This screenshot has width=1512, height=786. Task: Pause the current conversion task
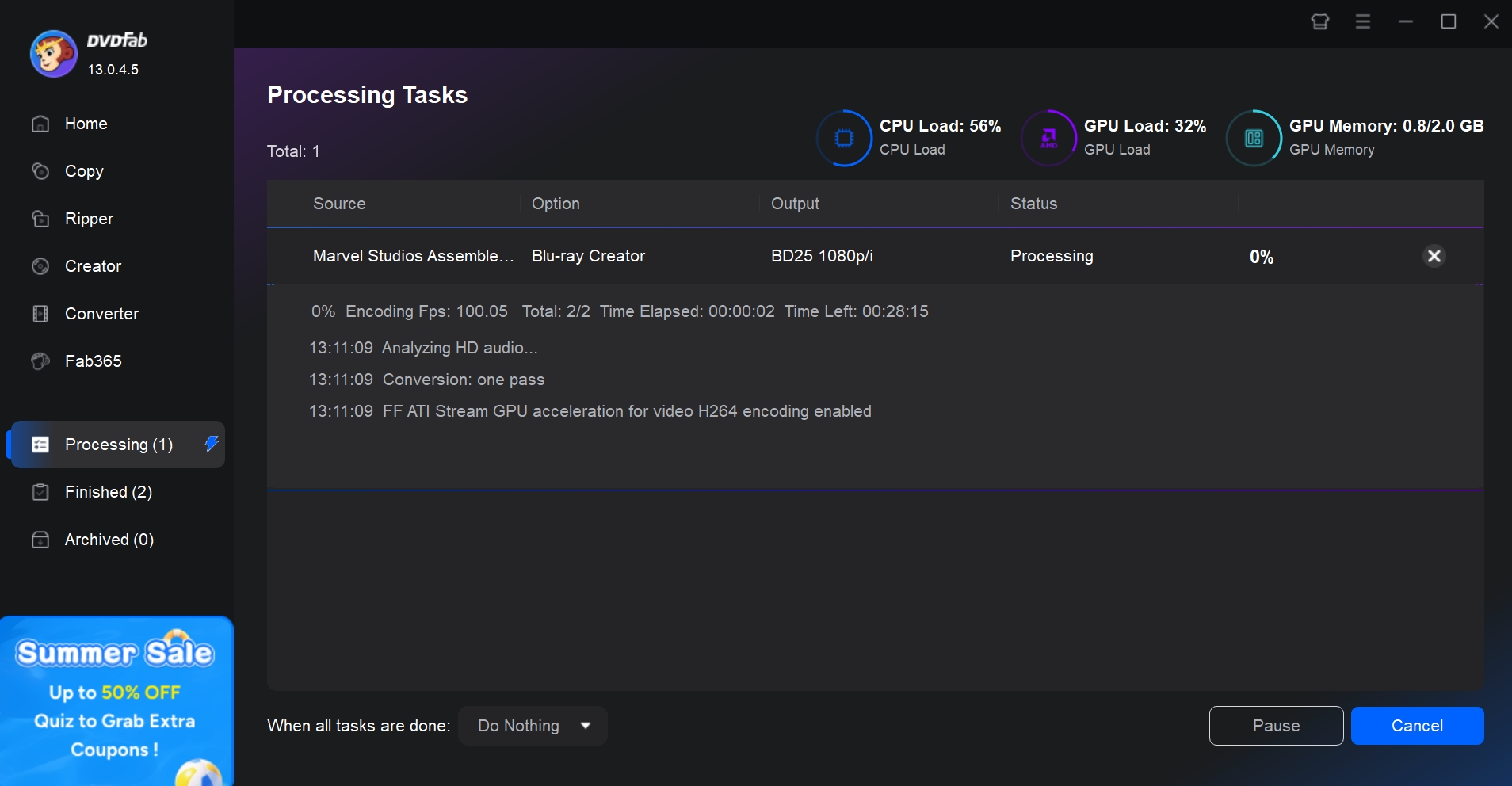[1275, 725]
